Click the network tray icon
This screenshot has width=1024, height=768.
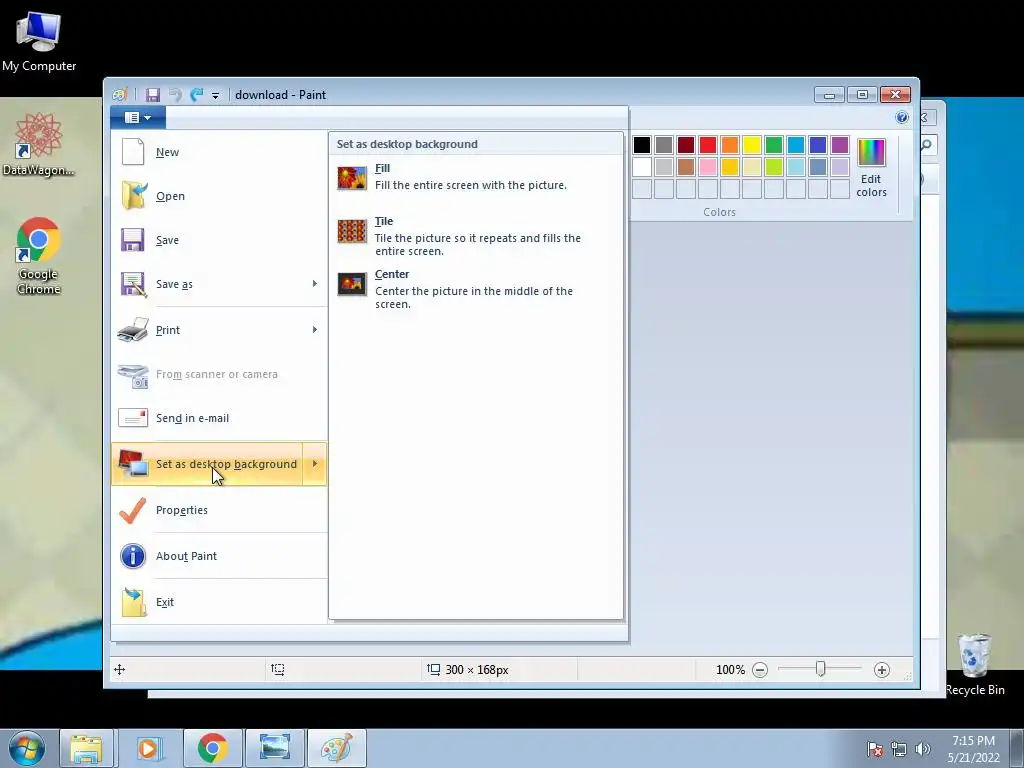[x=899, y=749]
